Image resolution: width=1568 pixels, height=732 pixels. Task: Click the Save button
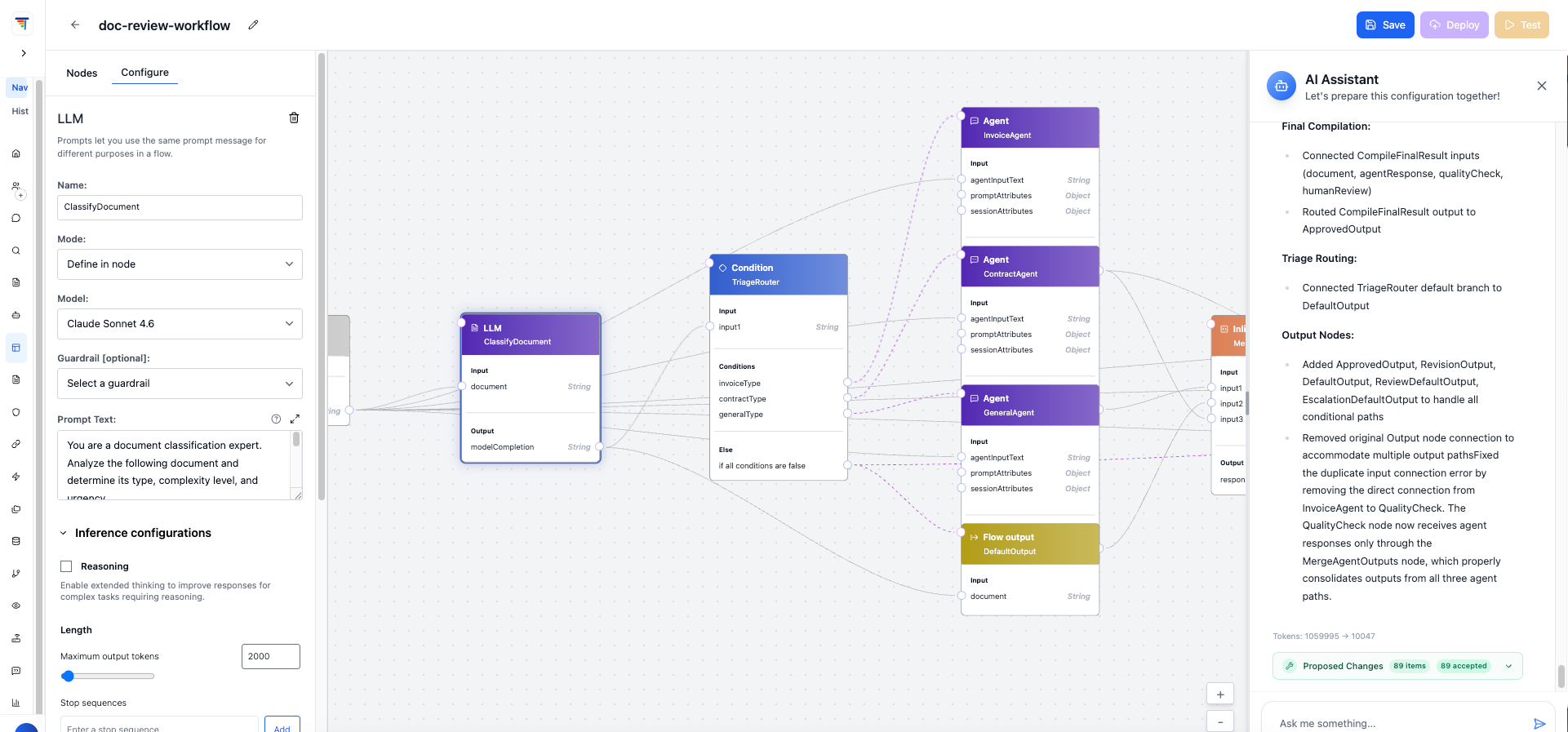coord(1385,25)
